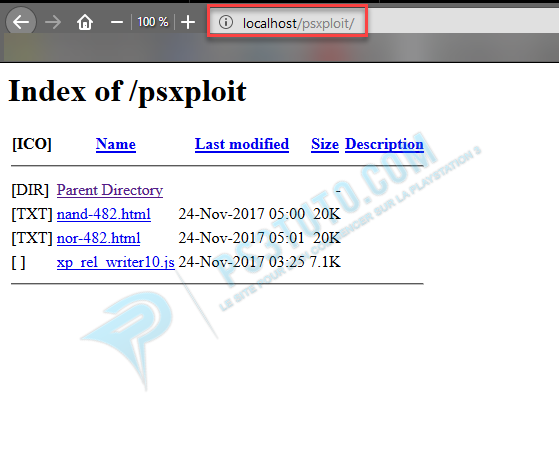This screenshot has width=559, height=455.
Task: Click the forward navigation arrow
Action: 53,22
